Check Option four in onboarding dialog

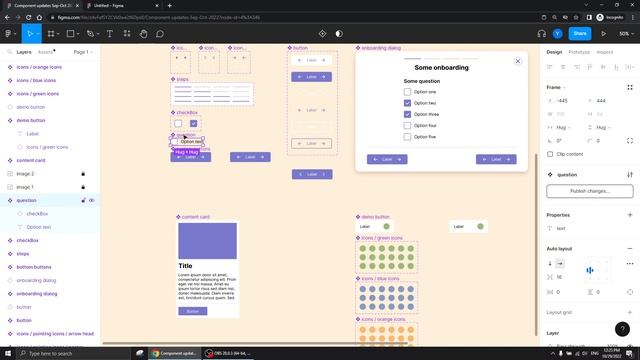pos(407,126)
